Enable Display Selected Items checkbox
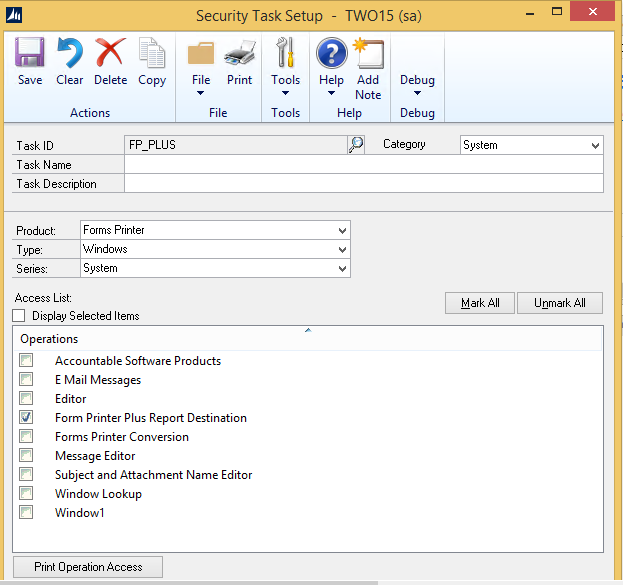 [19, 316]
